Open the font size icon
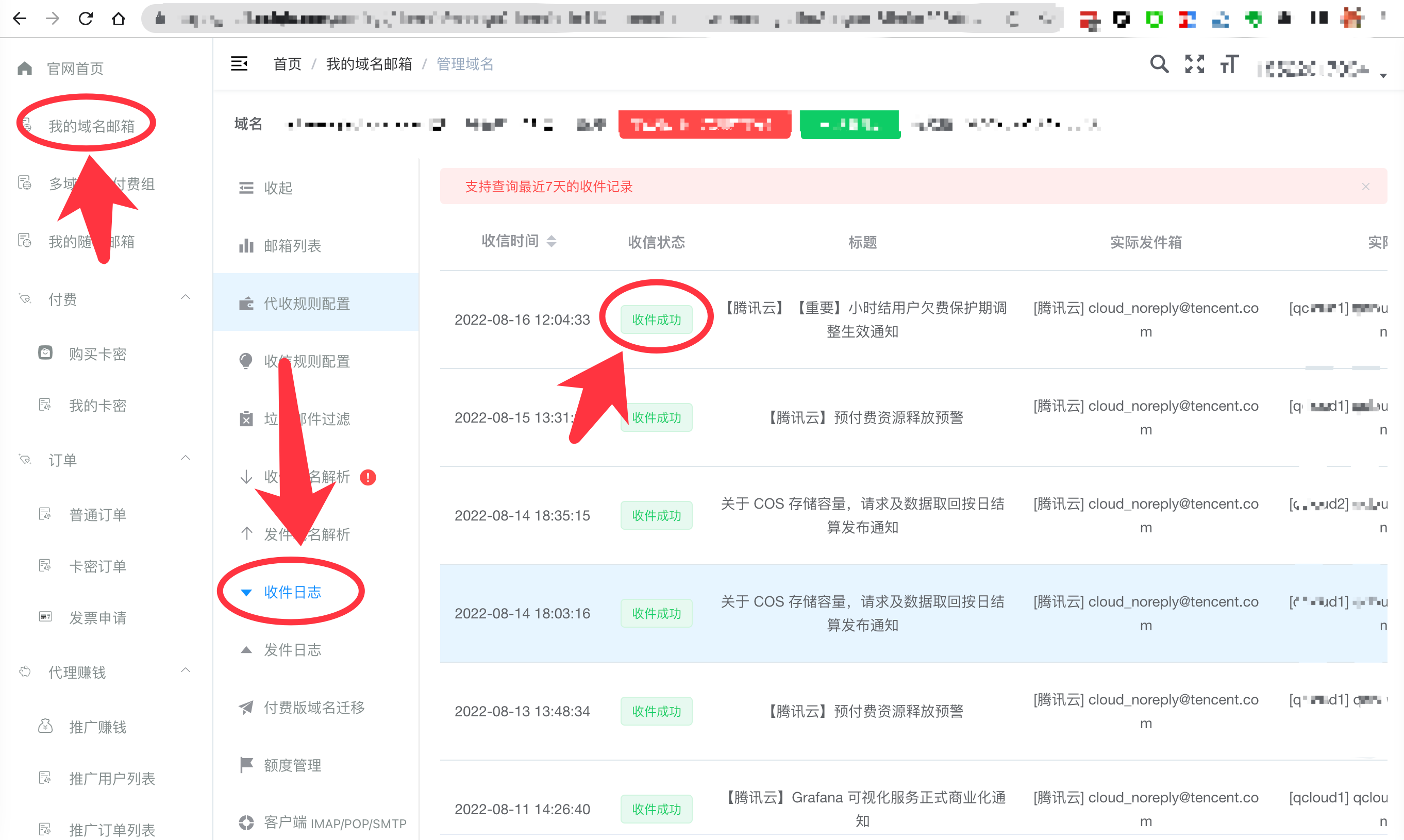The width and height of the screenshot is (1404, 840). [x=1229, y=64]
